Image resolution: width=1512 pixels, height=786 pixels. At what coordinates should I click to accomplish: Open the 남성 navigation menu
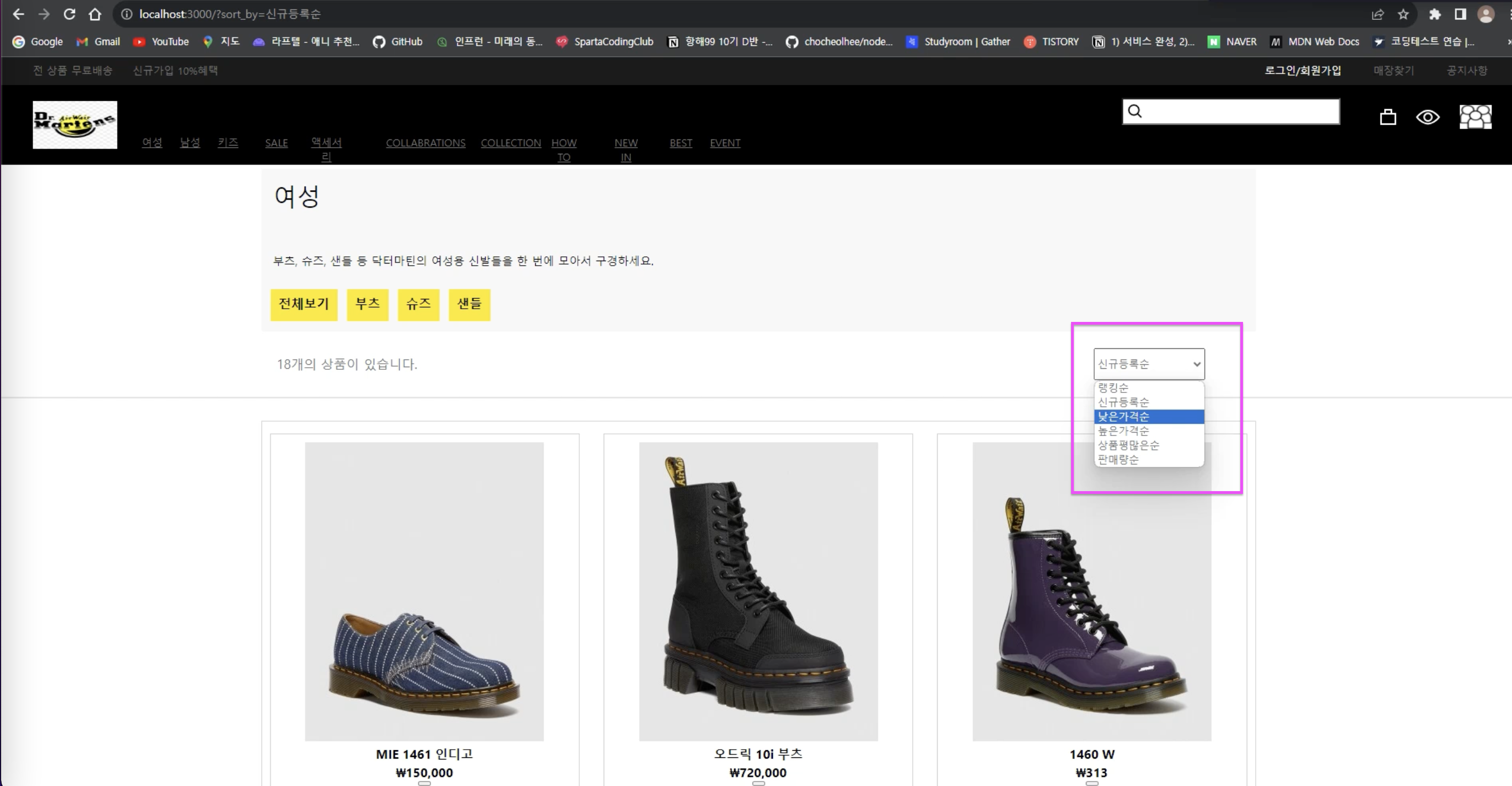click(190, 143)
